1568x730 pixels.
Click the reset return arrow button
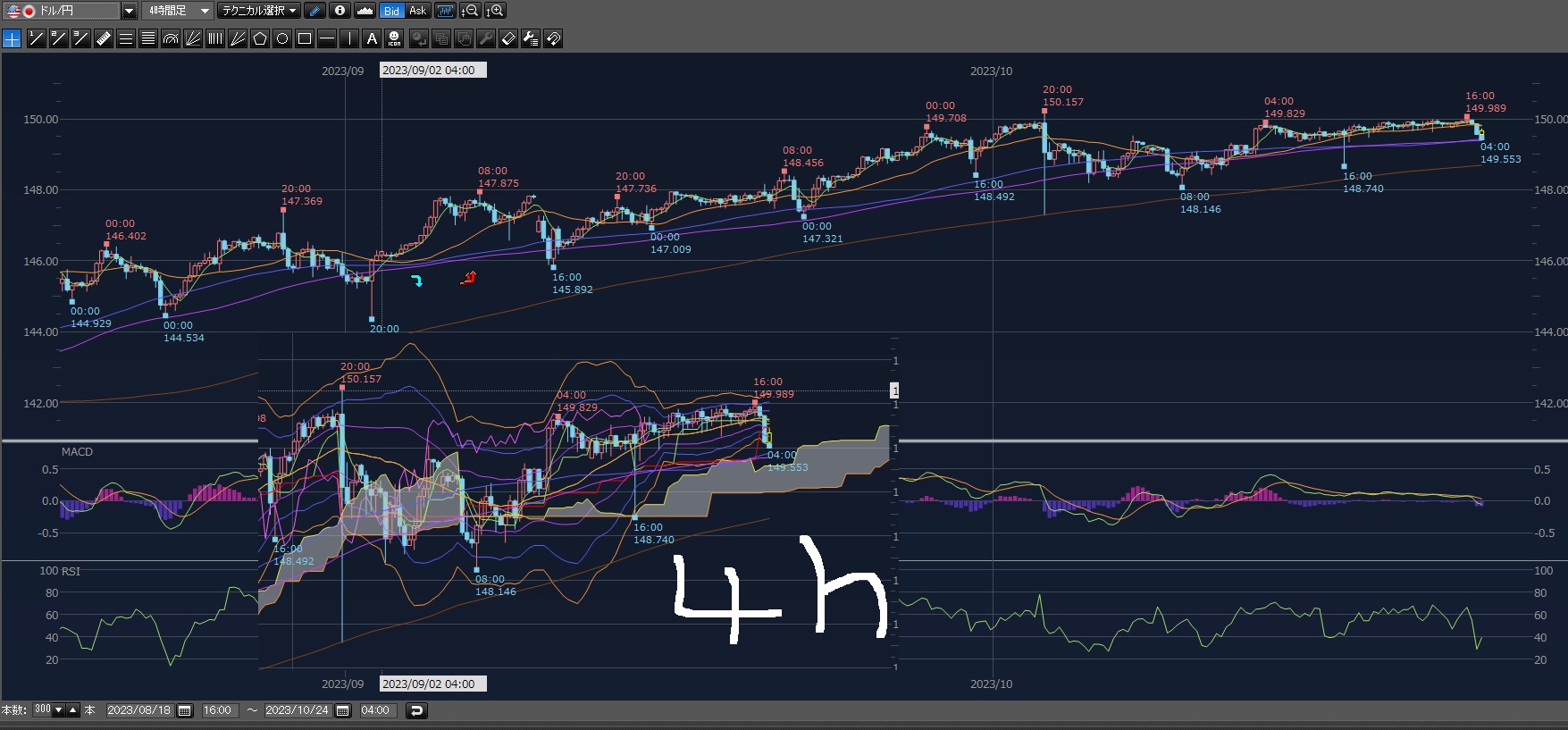click(416, 710)
